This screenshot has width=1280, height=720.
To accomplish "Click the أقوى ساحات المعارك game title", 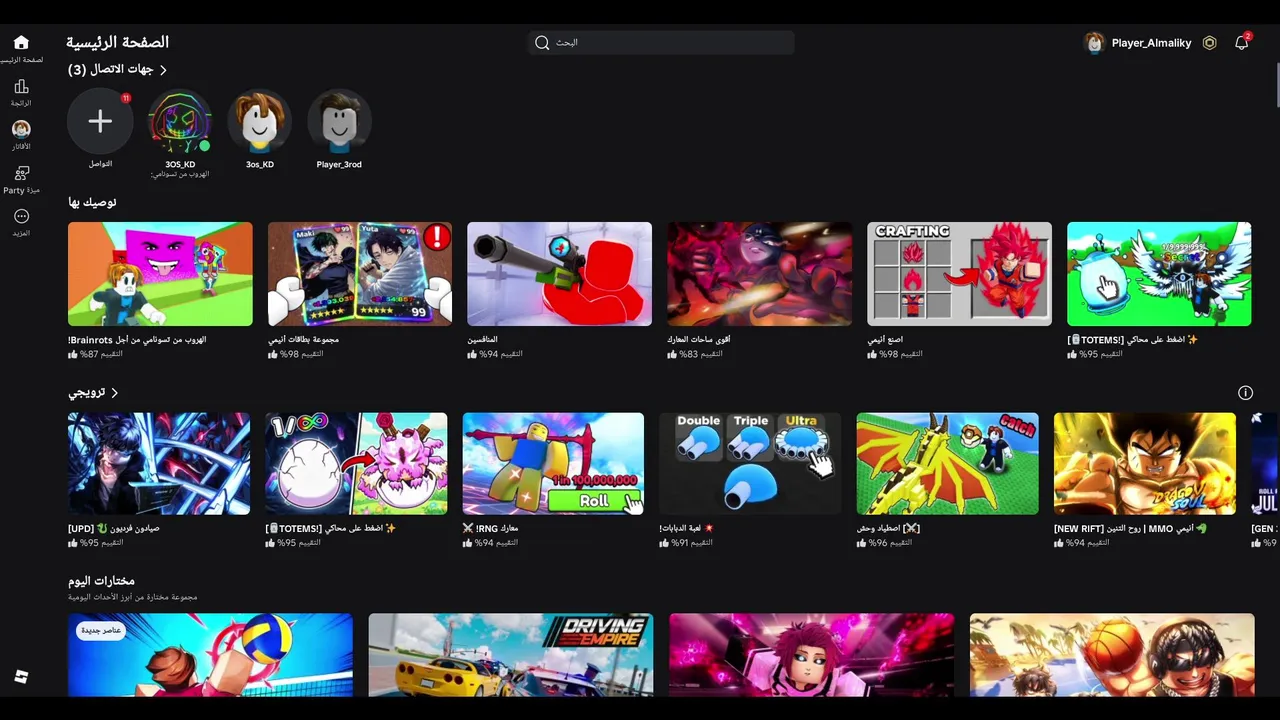I will tap(699, 340).
